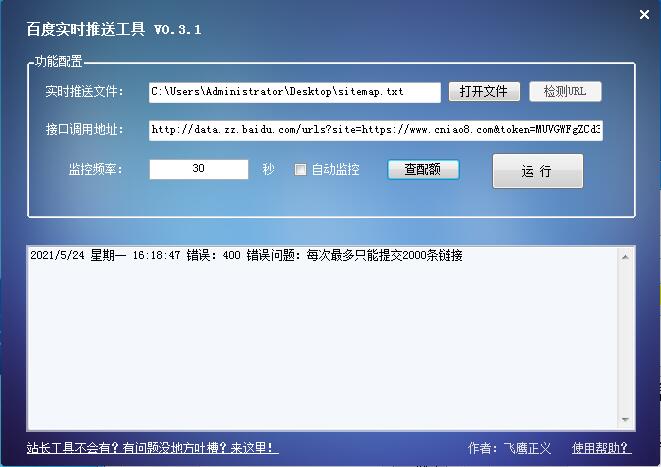Click the 监控频率 label
The height and width of the screenshot is (467, 661).
(x=96, y=169)
